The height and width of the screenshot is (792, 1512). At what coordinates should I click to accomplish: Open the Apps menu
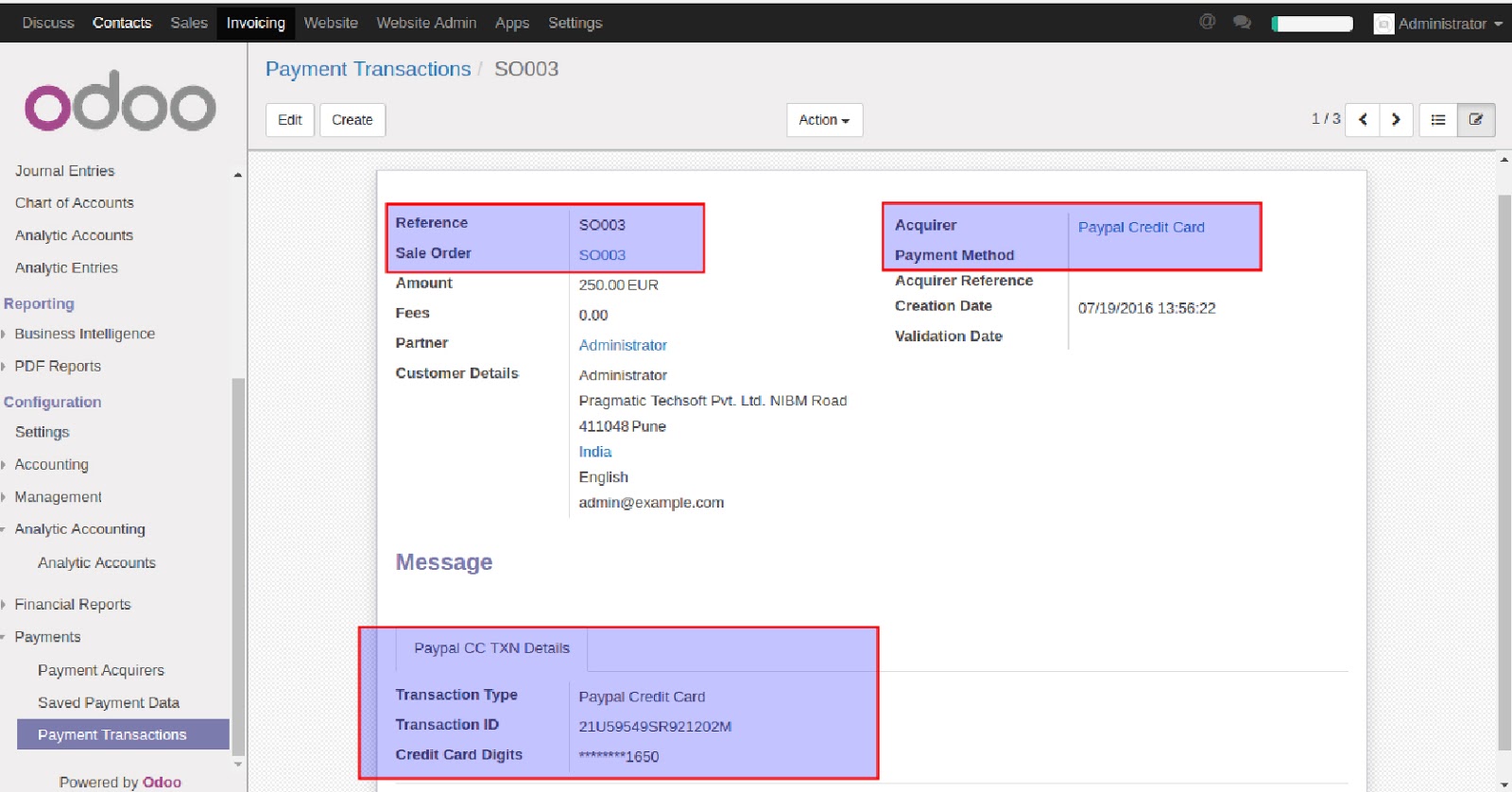point(512,23)
